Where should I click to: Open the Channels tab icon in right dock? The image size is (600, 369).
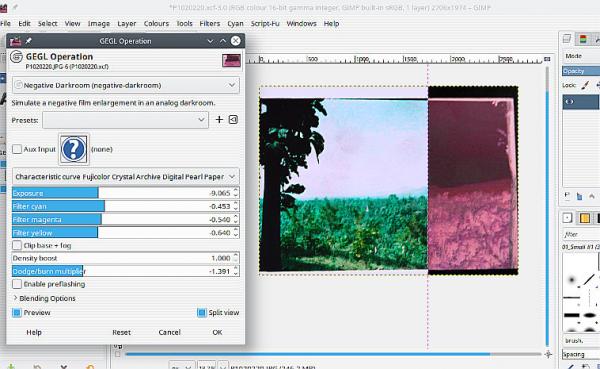[583, 39]
